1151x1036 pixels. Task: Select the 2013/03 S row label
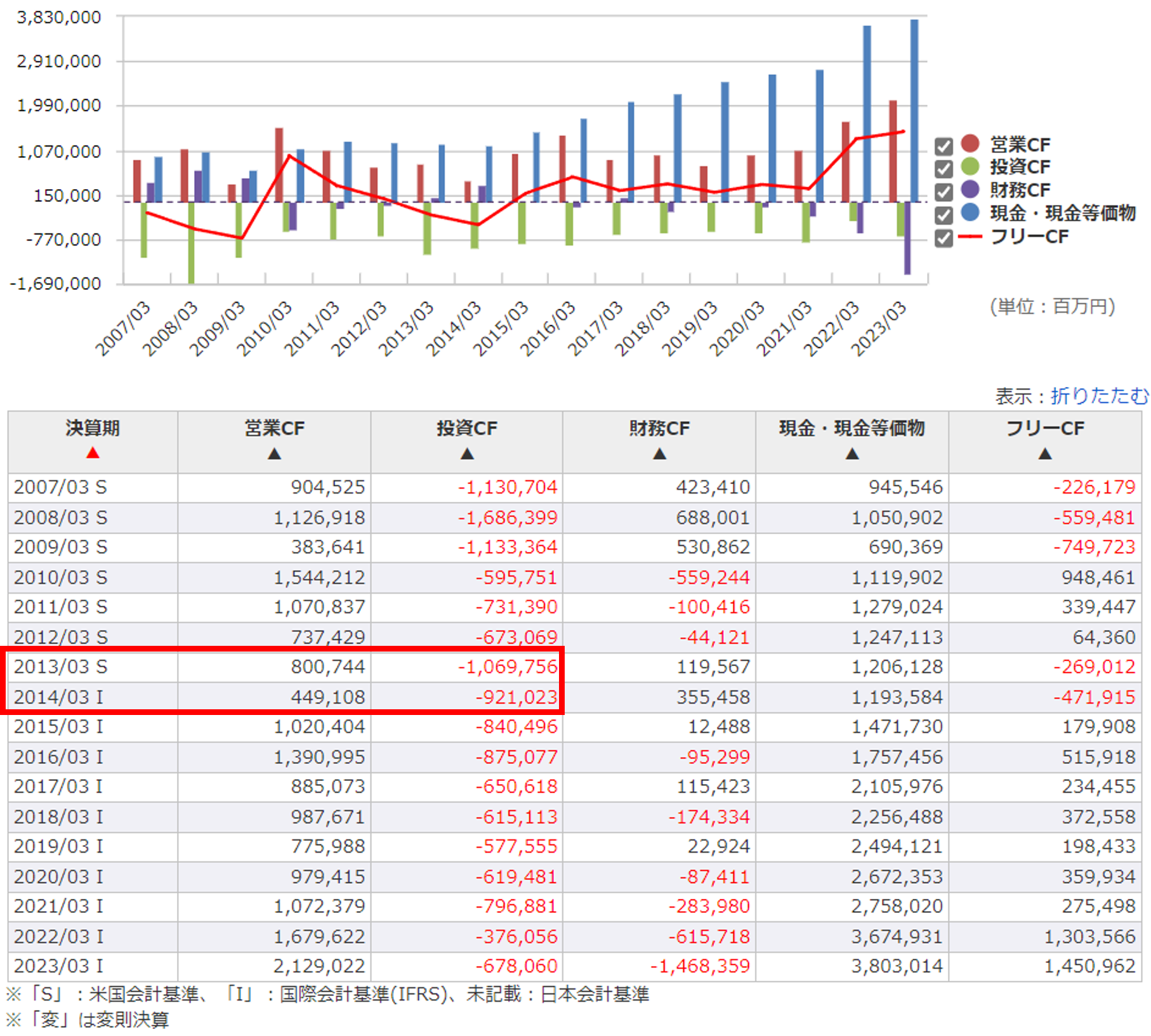tap(61, 667)
